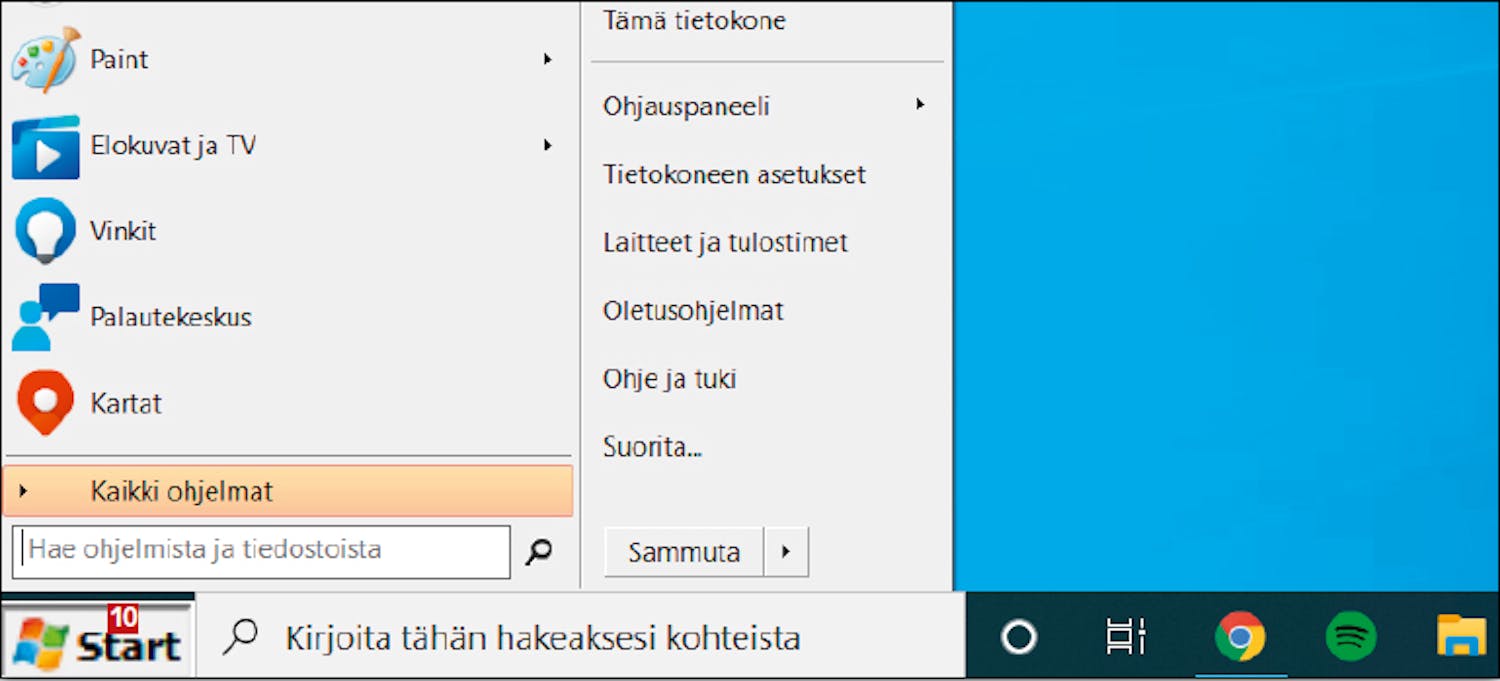The image size is (1500, 681).
Task: Select Laitteet ja tulostimet
Action: coord(725,243)
